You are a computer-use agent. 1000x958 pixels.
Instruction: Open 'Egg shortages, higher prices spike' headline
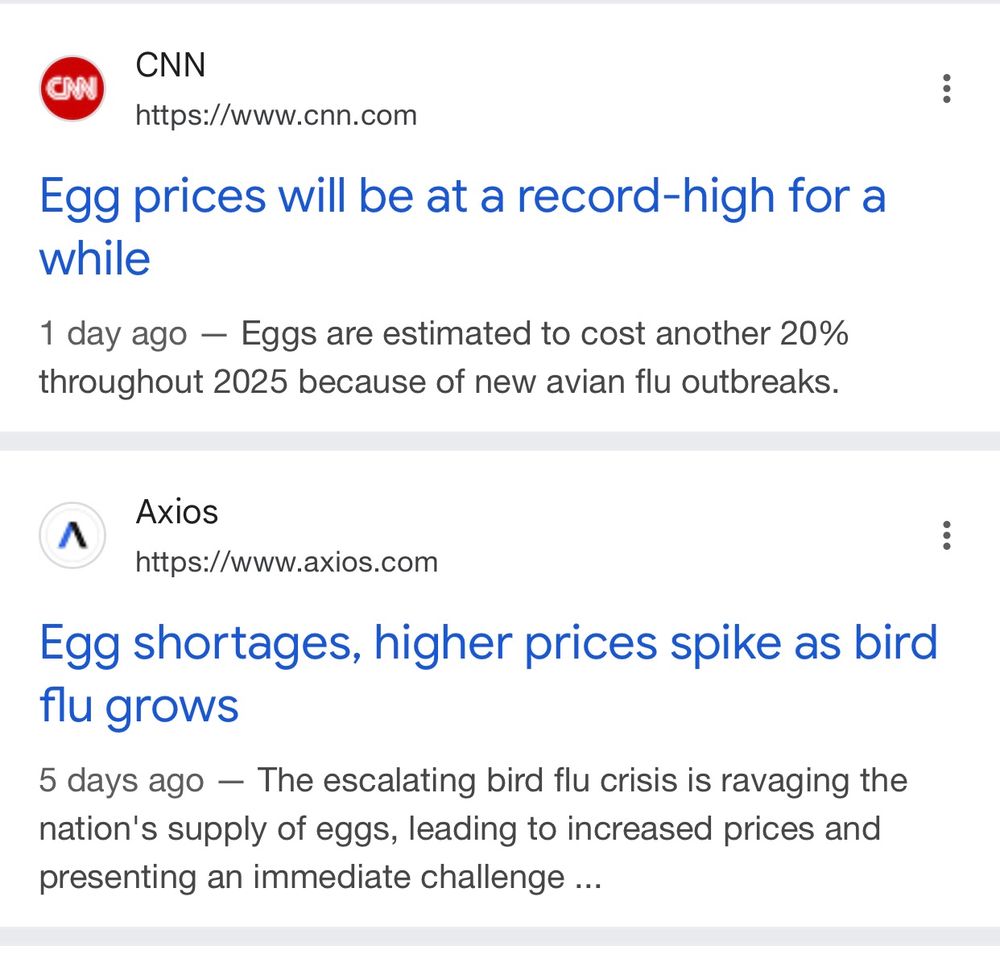pyautogui.click(x=489, y=674)
